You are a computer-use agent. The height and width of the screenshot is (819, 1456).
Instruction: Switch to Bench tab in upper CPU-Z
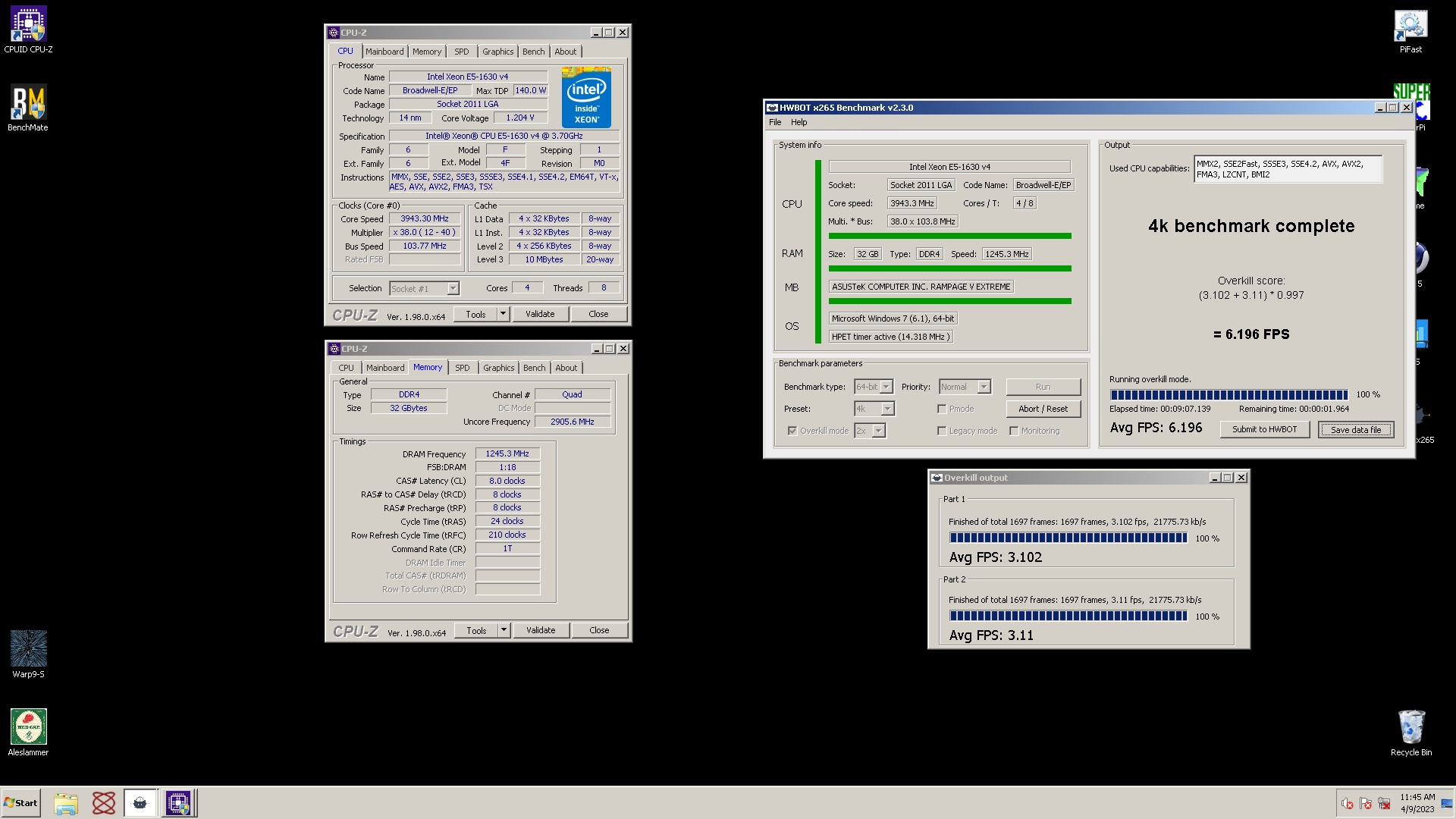pos(534,52)
